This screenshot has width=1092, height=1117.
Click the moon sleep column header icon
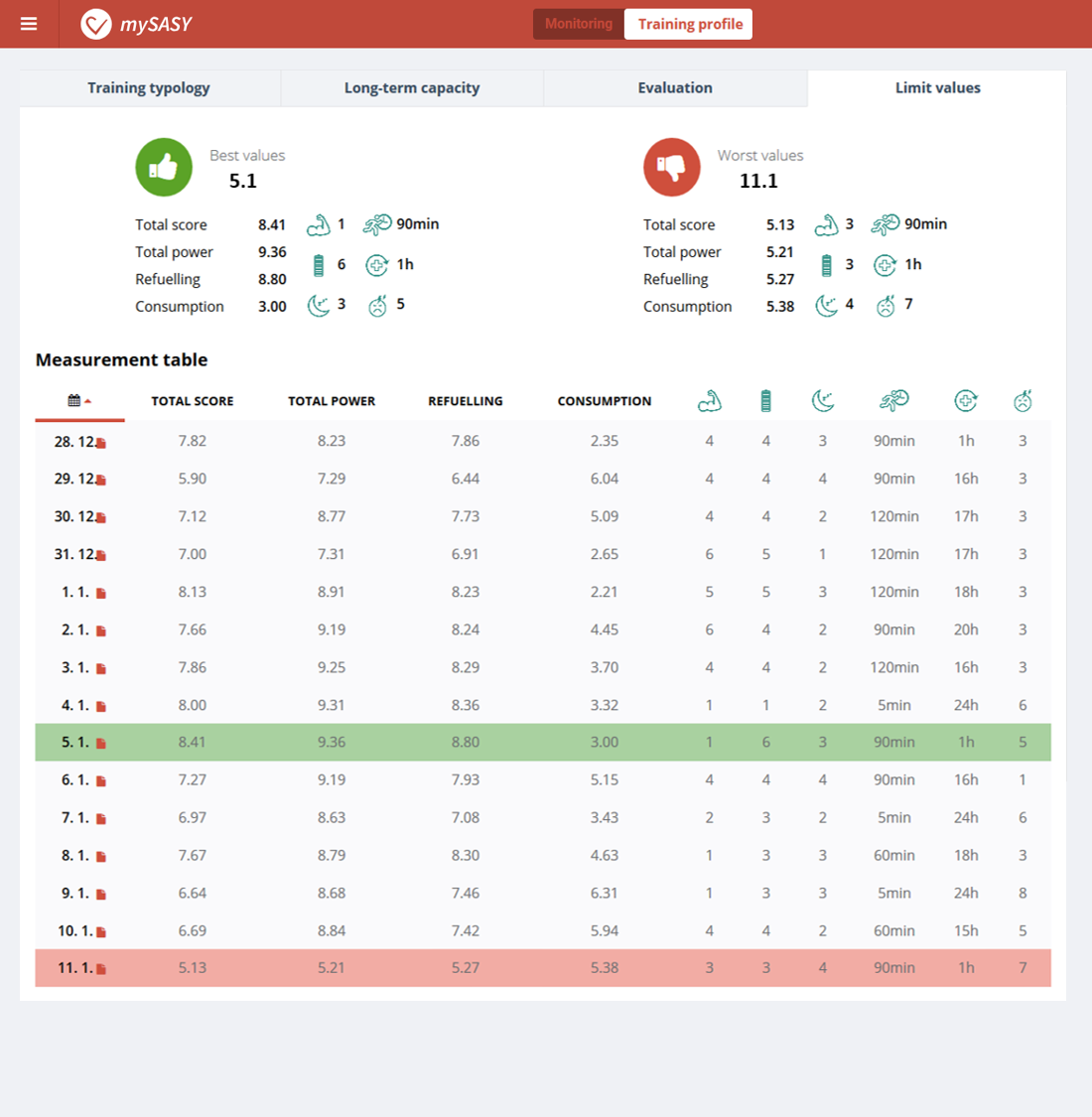point(823,401)
